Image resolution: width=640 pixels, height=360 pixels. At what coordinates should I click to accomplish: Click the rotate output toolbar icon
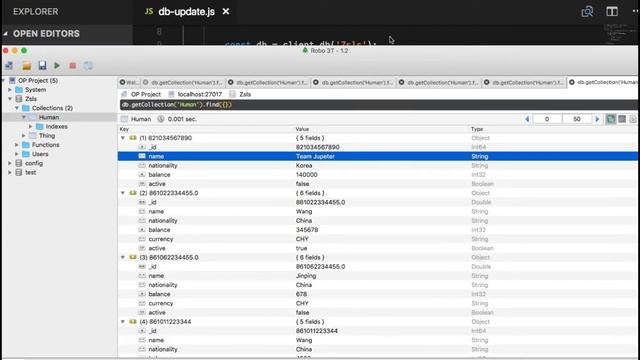tap(88, 66)
